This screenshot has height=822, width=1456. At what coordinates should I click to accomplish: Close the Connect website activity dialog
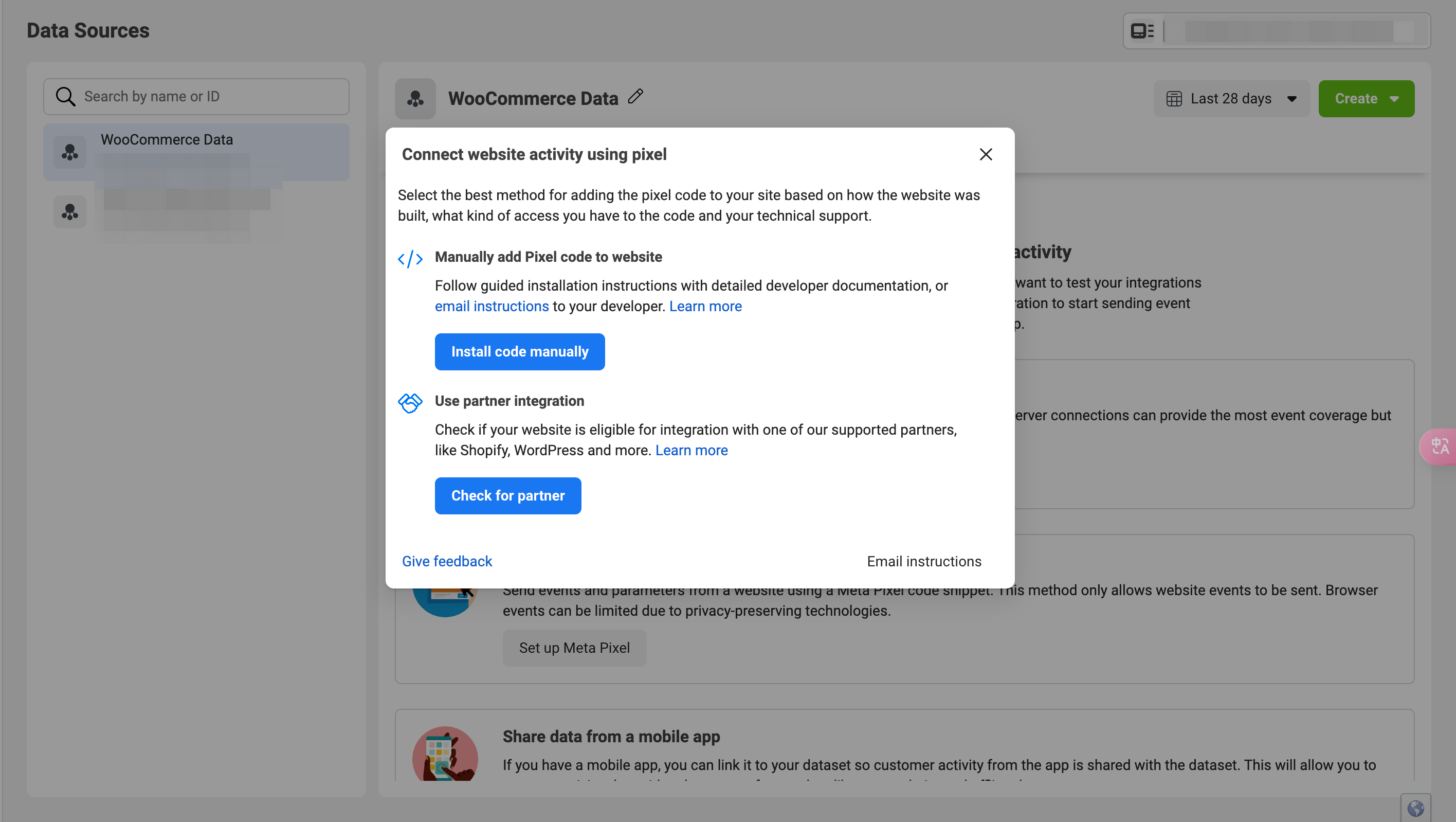tap(986, 154)
